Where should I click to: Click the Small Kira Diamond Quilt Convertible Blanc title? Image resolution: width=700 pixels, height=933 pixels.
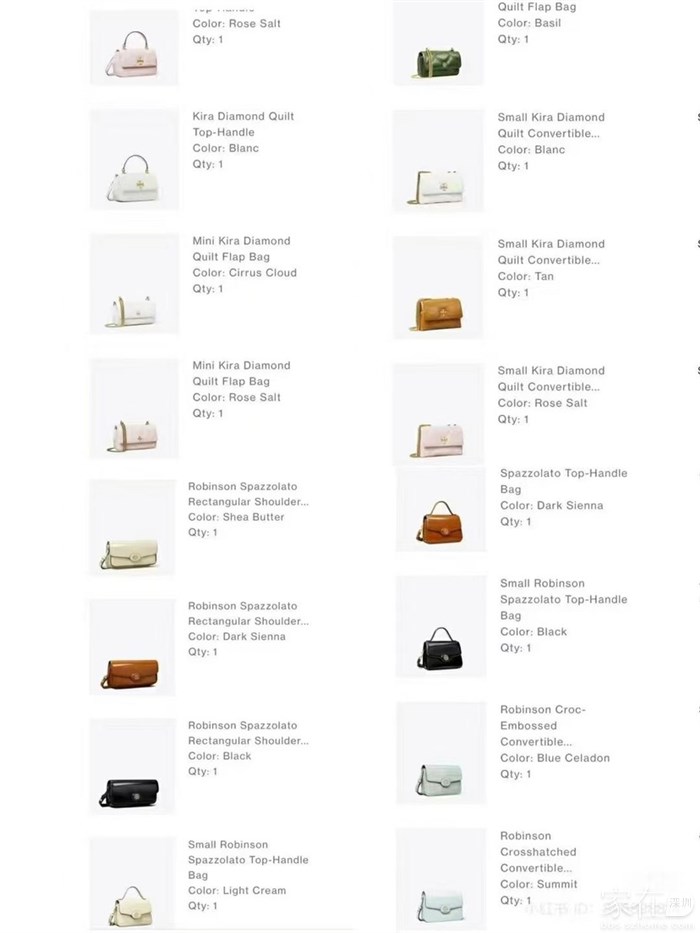(551, 126)
